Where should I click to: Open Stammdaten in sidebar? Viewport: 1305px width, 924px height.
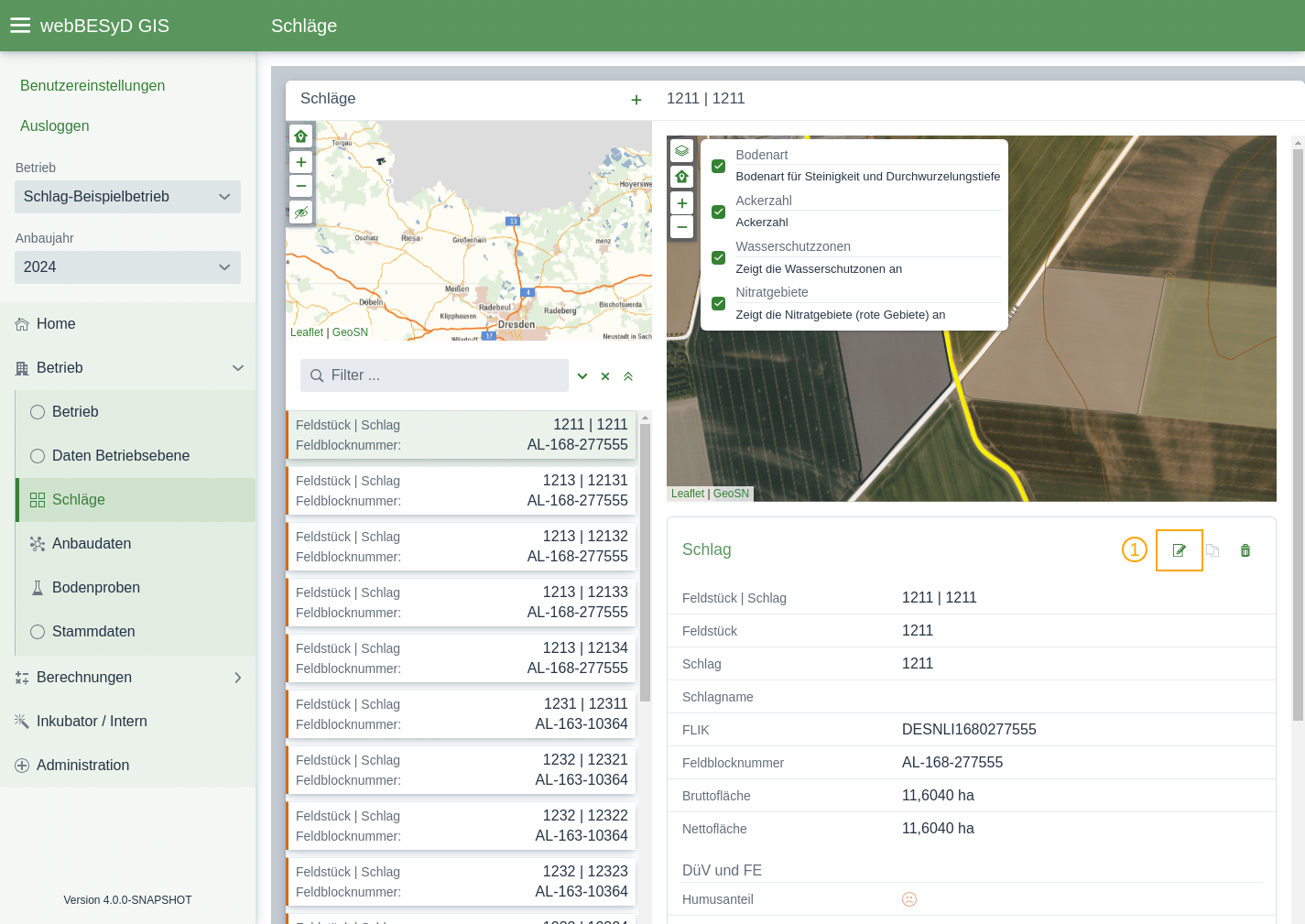click(136, 632)
